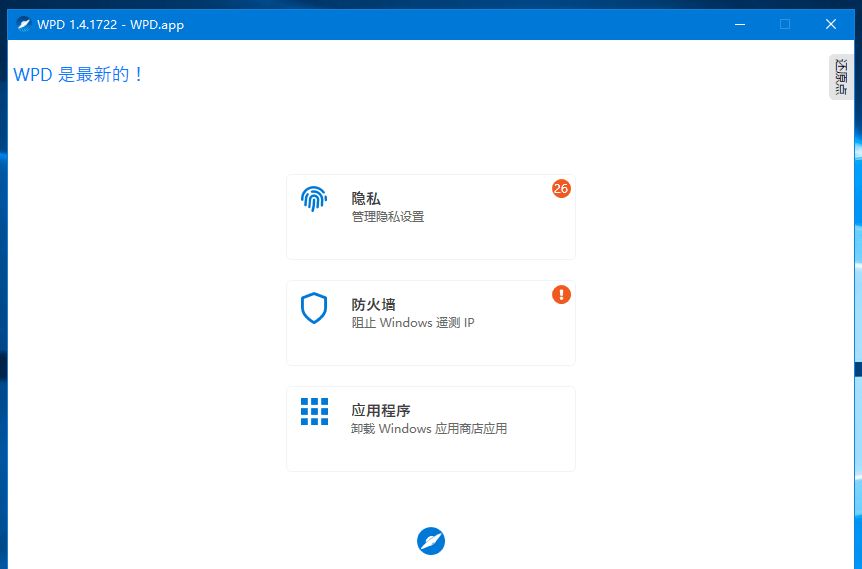Click the window title 'WPD 1.4.1722 - WPD.app'
Screen dimensions: 862x569
click(x=110, y=25)
